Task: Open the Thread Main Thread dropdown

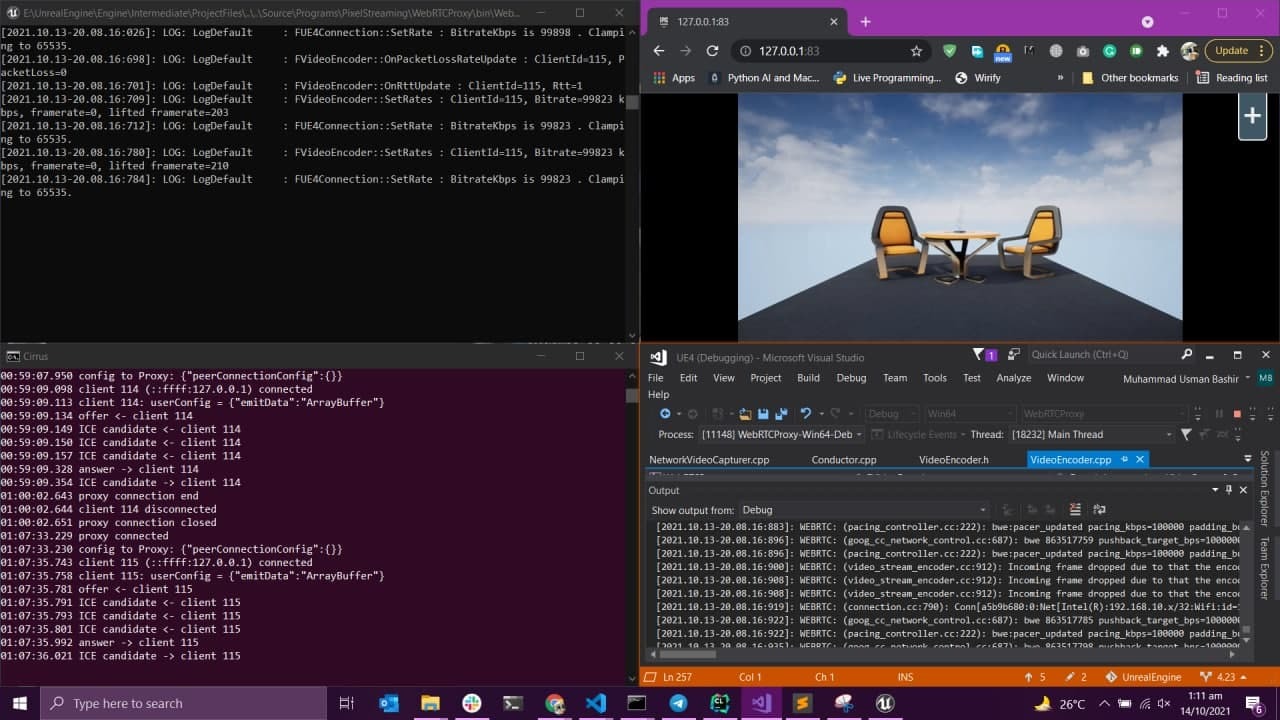Action: click(1168, 435)
